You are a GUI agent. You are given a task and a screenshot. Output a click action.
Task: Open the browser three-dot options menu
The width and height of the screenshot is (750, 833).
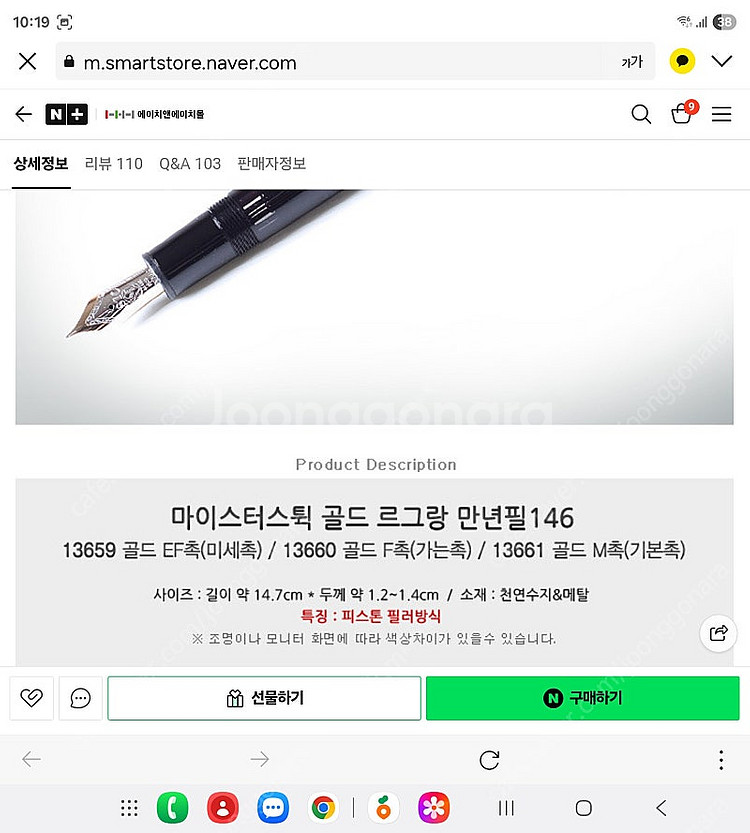[x=721, y=760]
